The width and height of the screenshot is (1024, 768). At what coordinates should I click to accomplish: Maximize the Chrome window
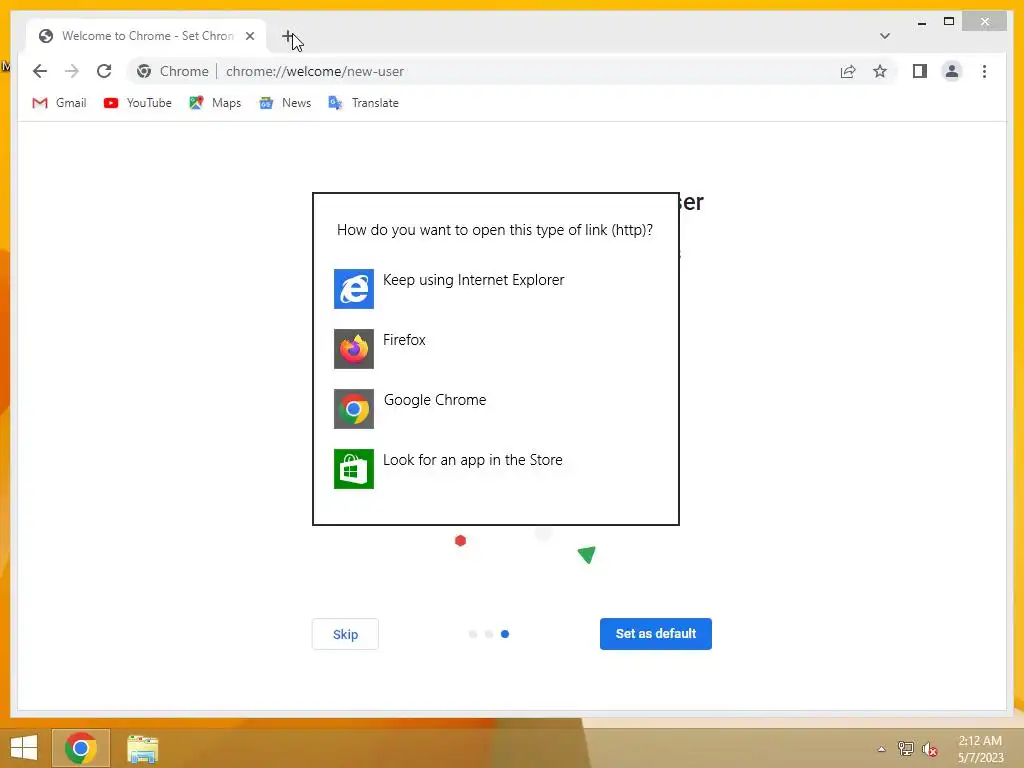coord(949,22)
